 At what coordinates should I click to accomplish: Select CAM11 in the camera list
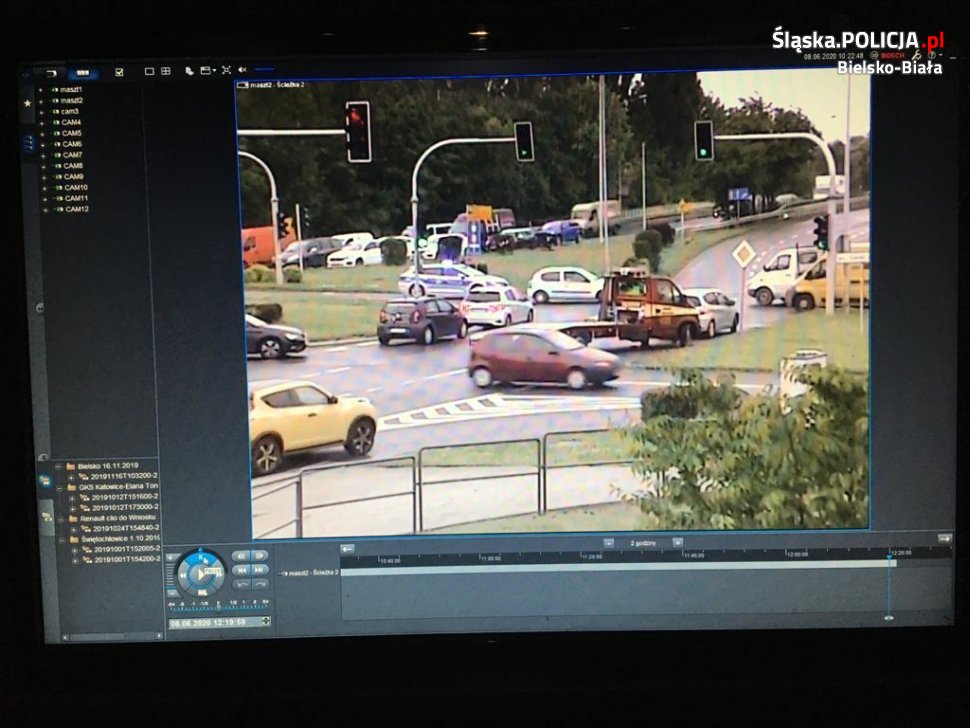77,199
